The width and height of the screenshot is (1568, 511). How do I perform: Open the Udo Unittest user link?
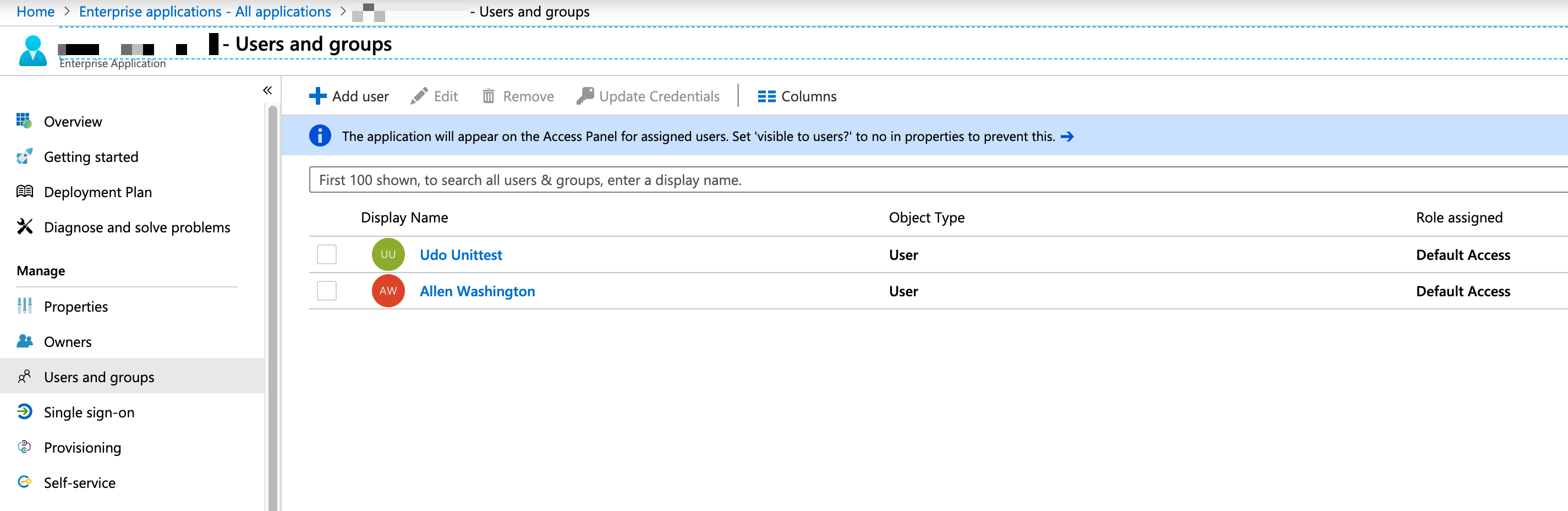point(461,254)
